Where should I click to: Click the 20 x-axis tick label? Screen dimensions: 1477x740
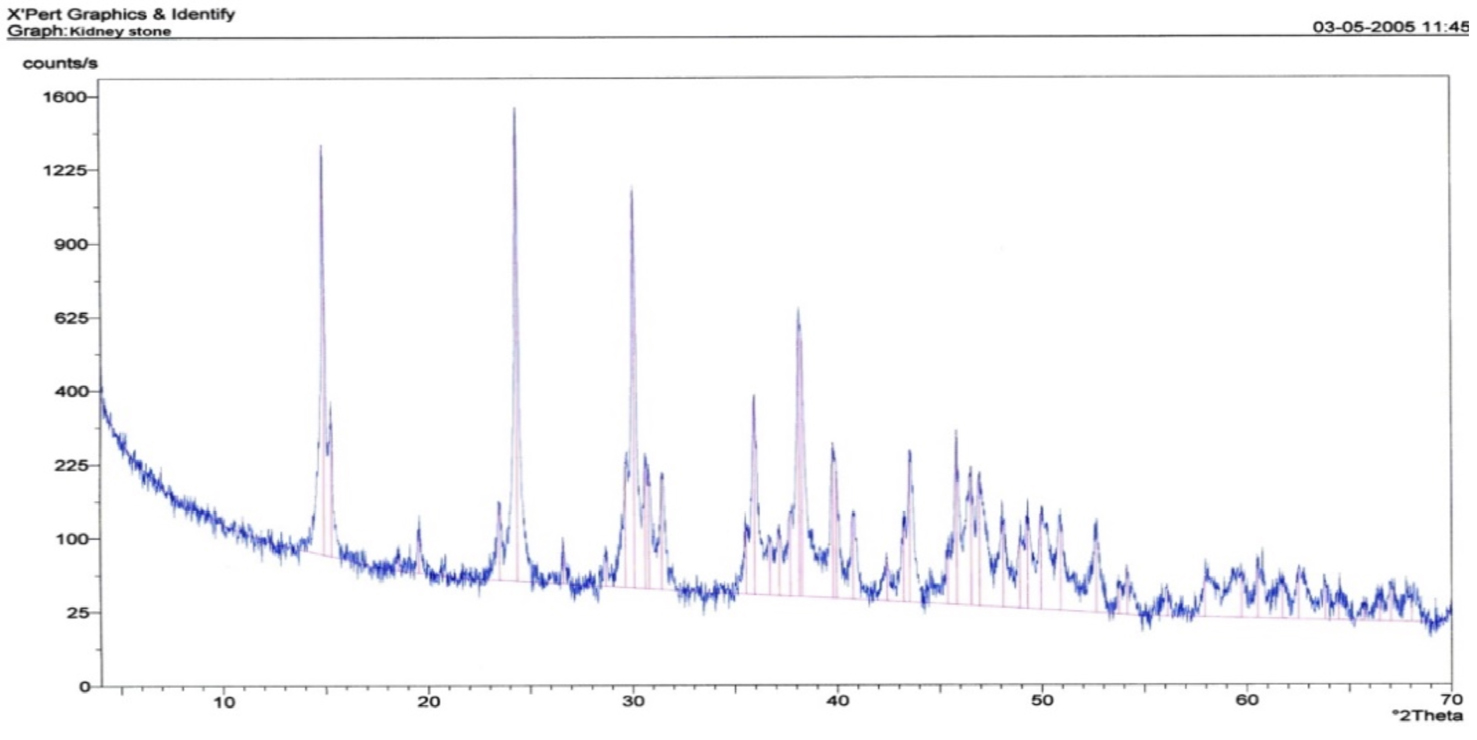point(429,701)
